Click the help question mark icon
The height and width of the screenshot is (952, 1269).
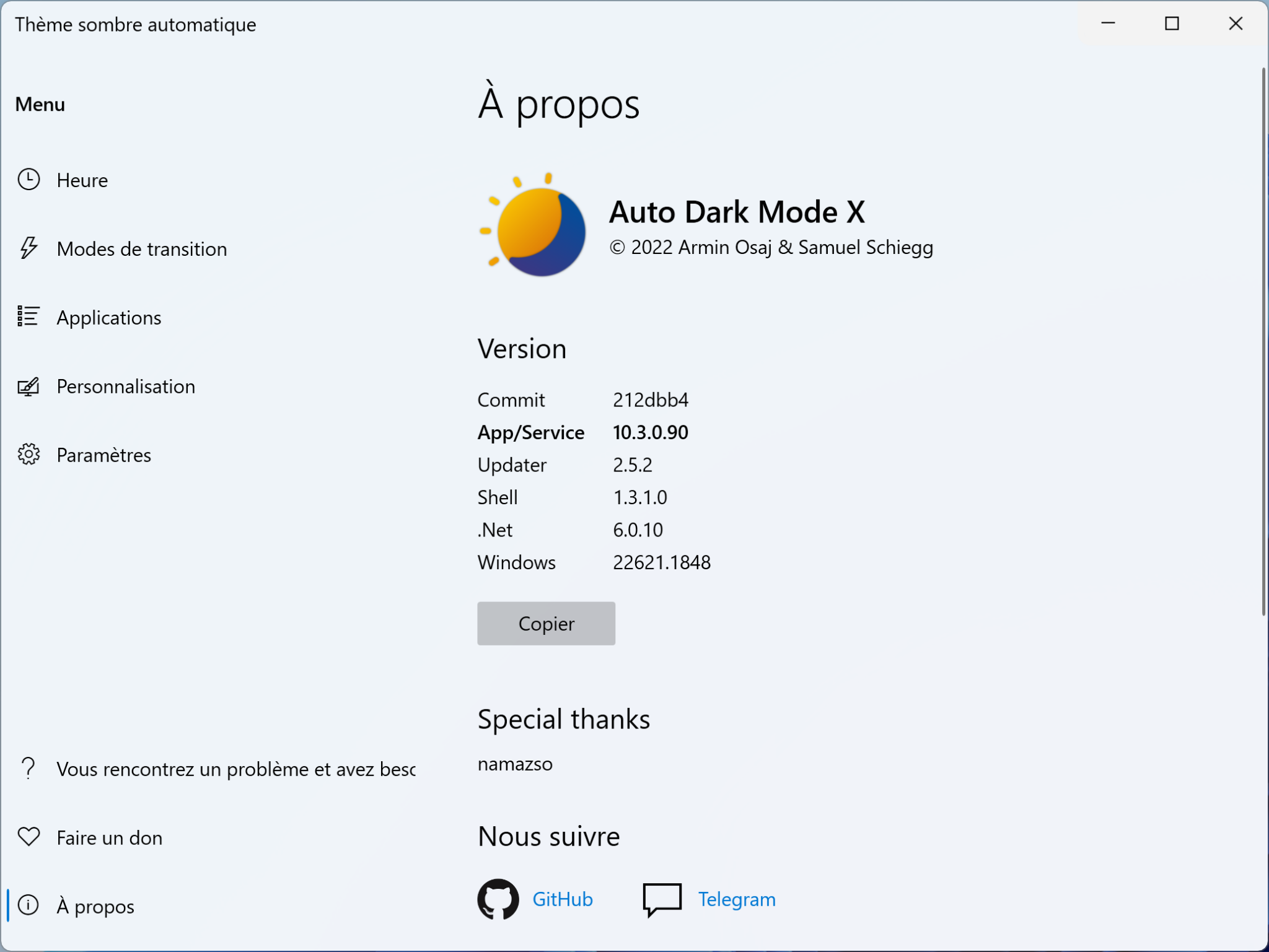[29, 768]
